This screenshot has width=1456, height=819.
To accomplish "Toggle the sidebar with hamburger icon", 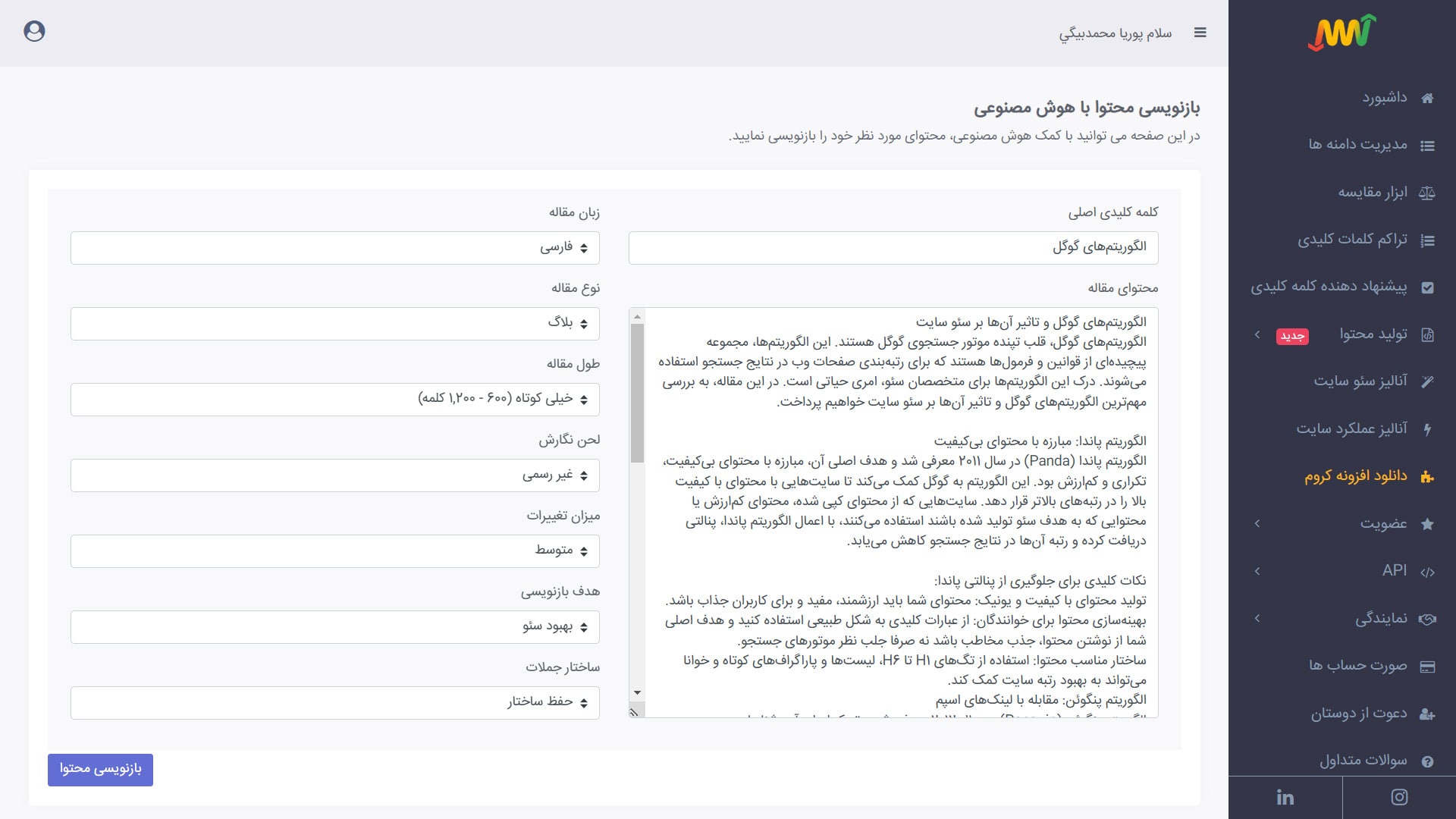I will coord(1200,33).
